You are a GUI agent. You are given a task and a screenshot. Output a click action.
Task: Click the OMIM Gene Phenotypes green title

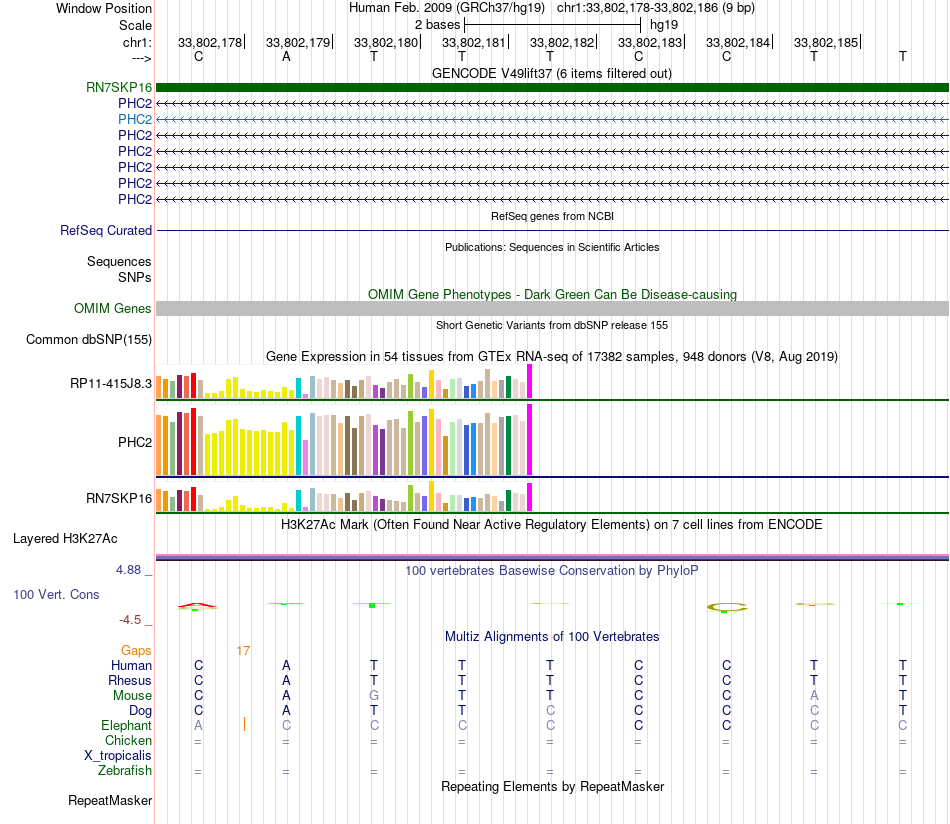[552, 294]
